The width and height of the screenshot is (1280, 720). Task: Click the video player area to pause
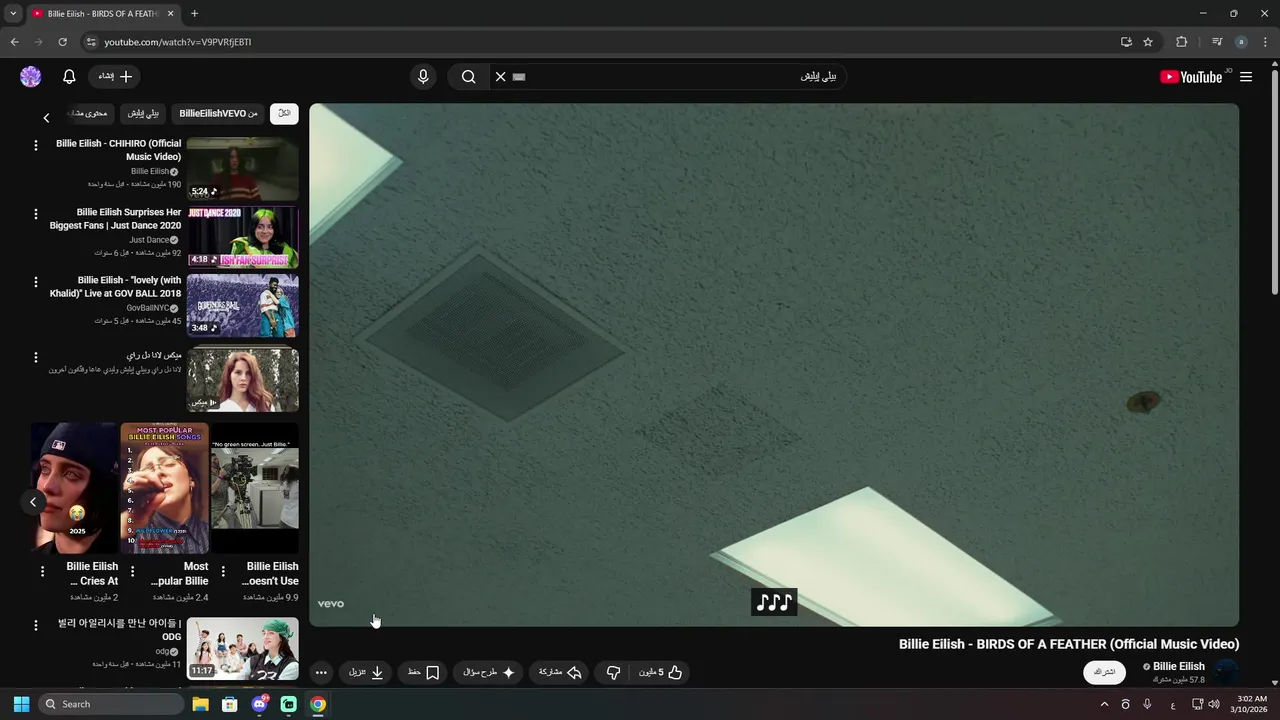pos(774,365)
